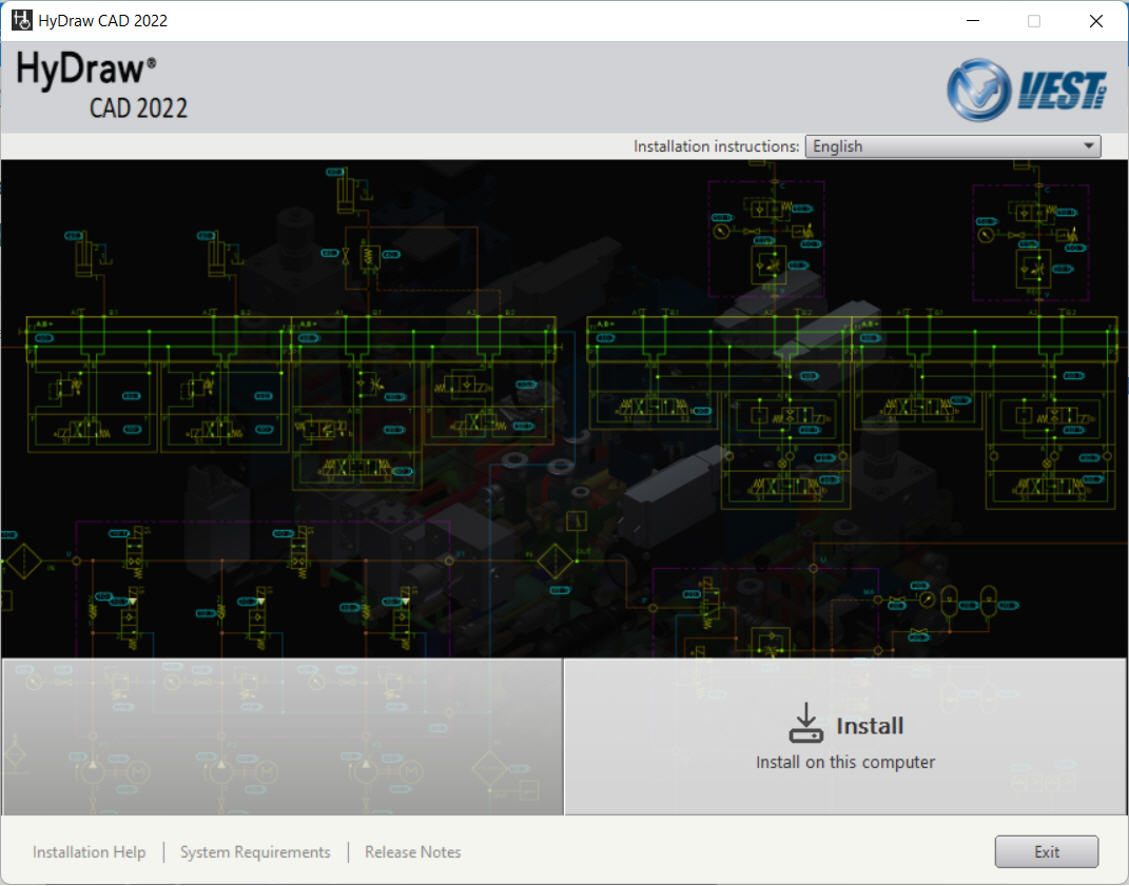Close the HyDraw CAD 2022 installer

pyautogui.click(x=1095, y=20)
